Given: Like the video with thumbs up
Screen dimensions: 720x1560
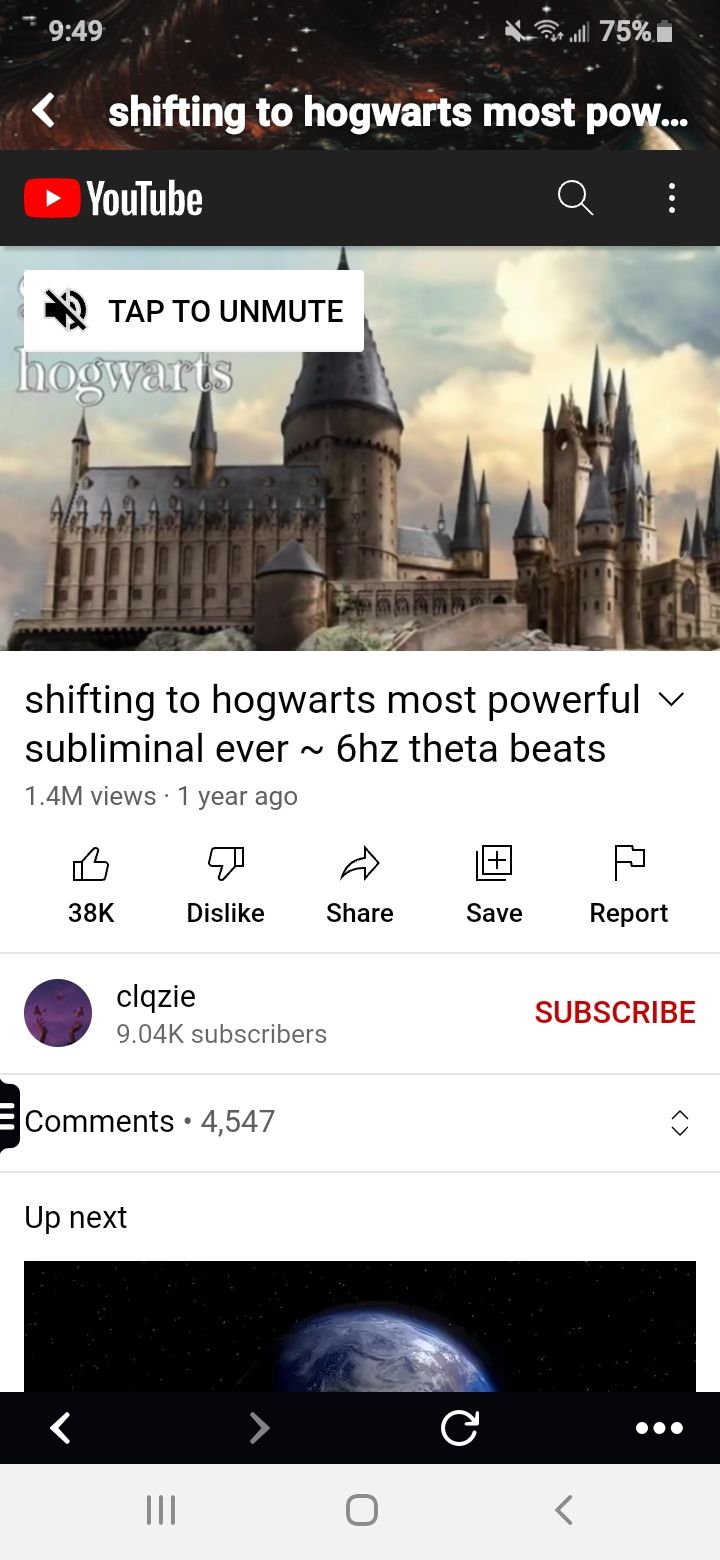Looking at the screenshot, I should [x=91, y=884].
